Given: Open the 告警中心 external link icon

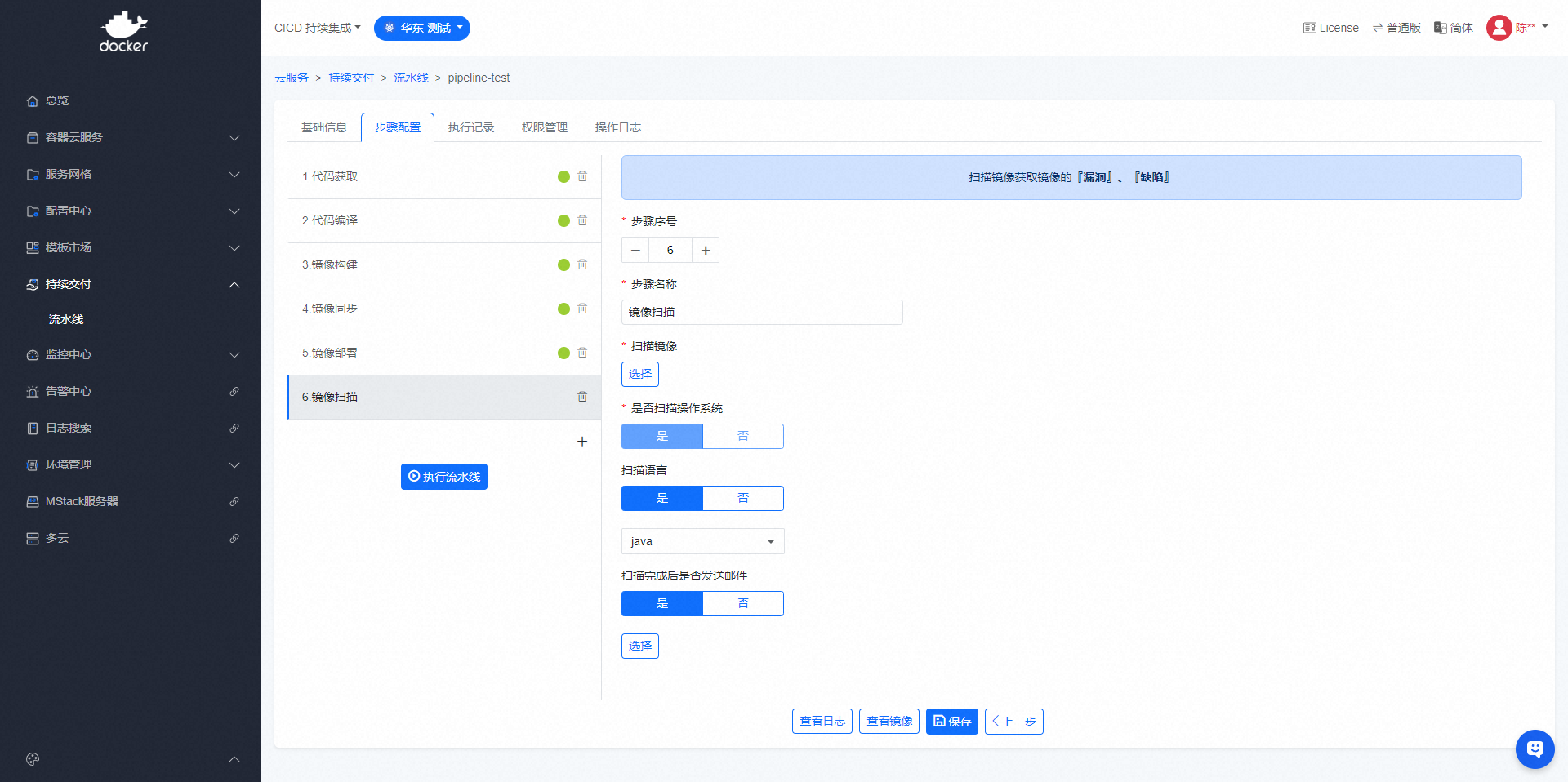Looking at the screenshot, I should (234, 392).
